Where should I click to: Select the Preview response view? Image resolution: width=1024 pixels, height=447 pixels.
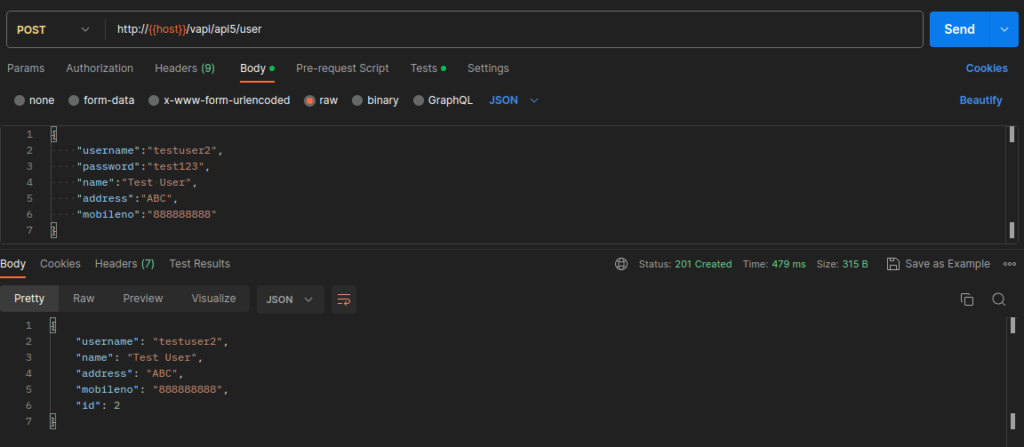143,299
